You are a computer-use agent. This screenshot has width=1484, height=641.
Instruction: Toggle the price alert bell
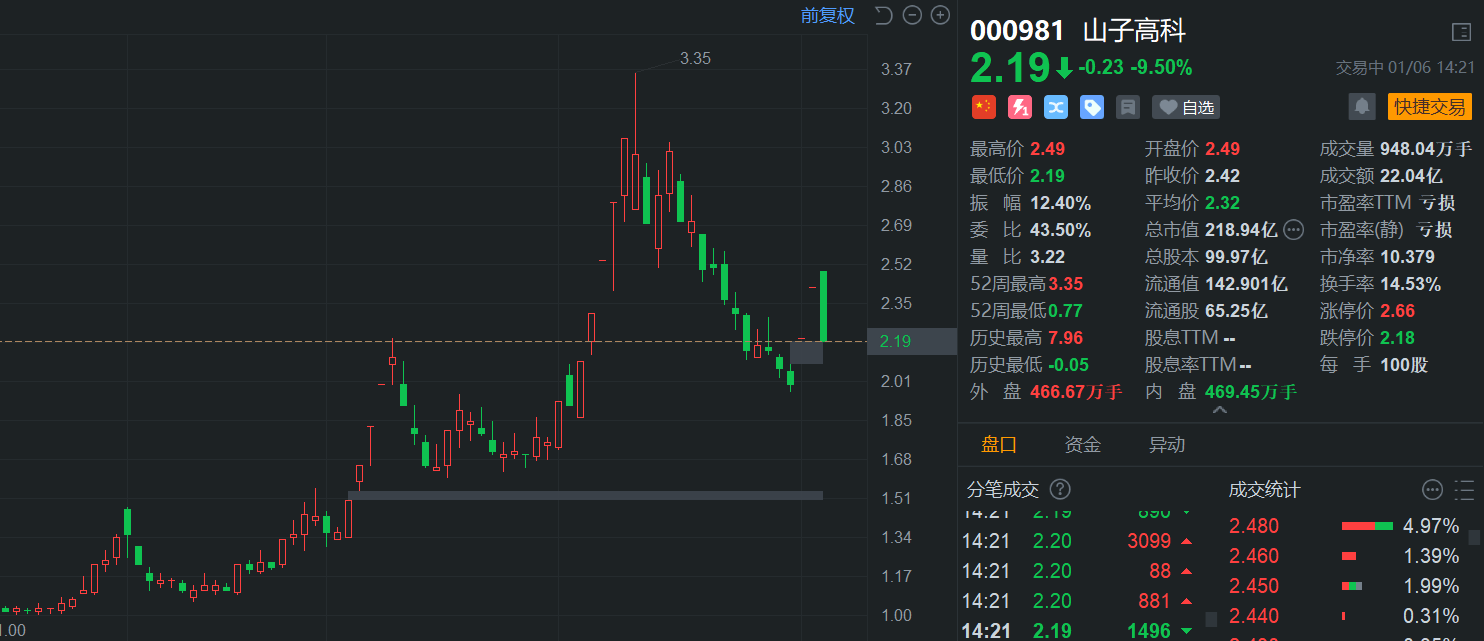coord(1361,107)
